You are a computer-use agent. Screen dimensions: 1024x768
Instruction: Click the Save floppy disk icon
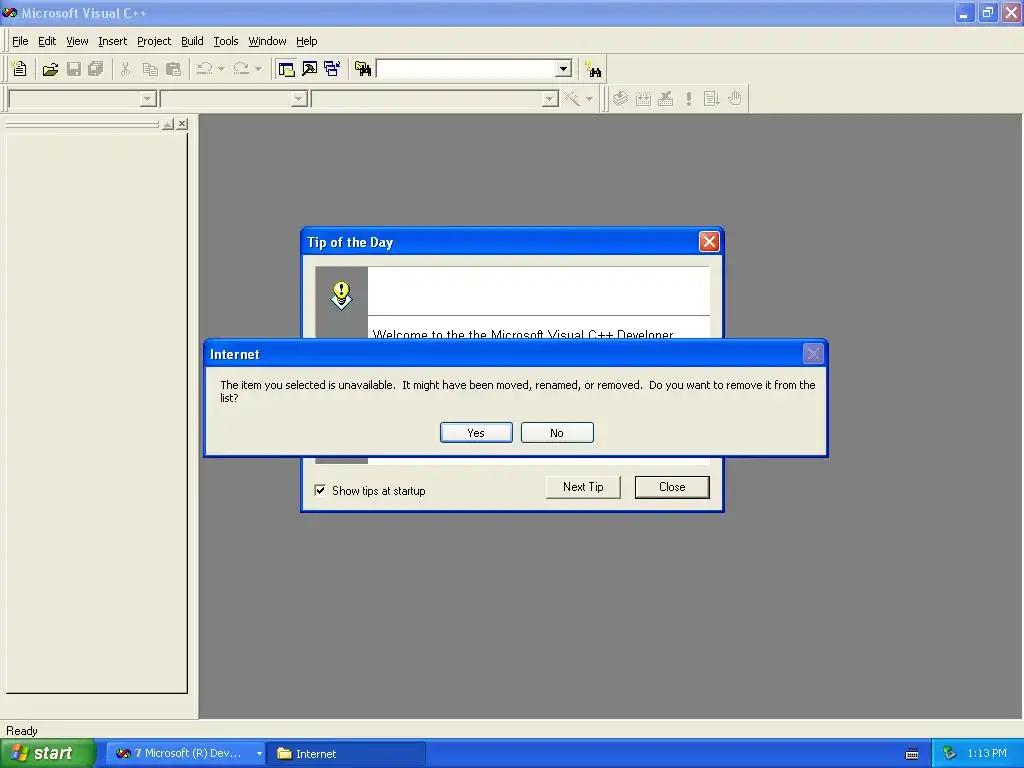point(74,69)
